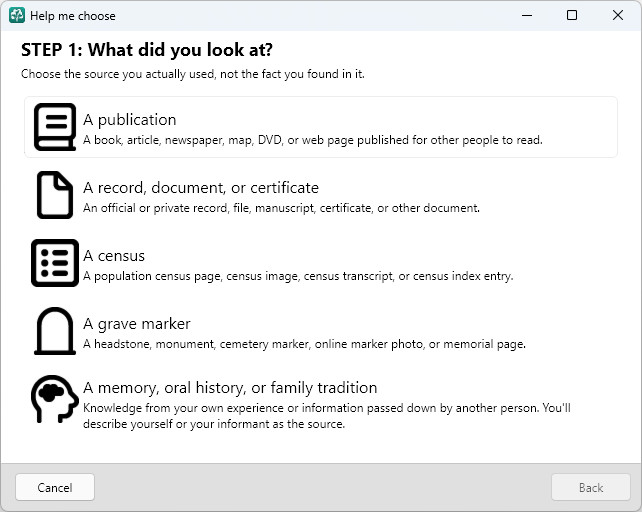Cancel the Help me choose wizard
The width and height of the screenshot is (642, 512).
point(55,487)
